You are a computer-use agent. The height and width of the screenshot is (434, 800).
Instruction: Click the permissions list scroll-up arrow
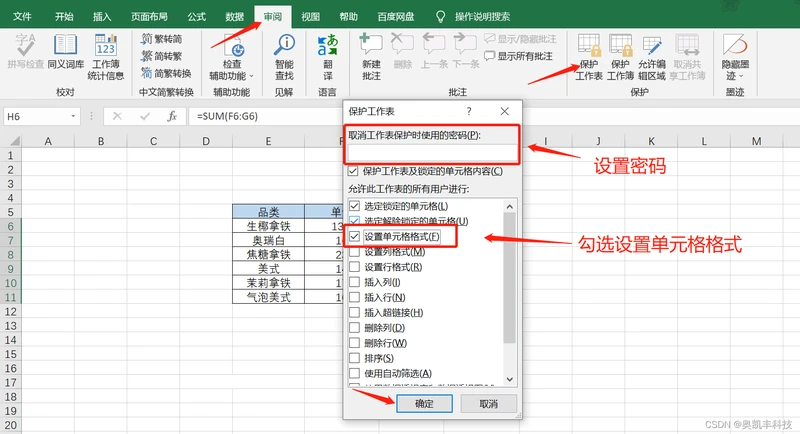(x=509, y=206)
